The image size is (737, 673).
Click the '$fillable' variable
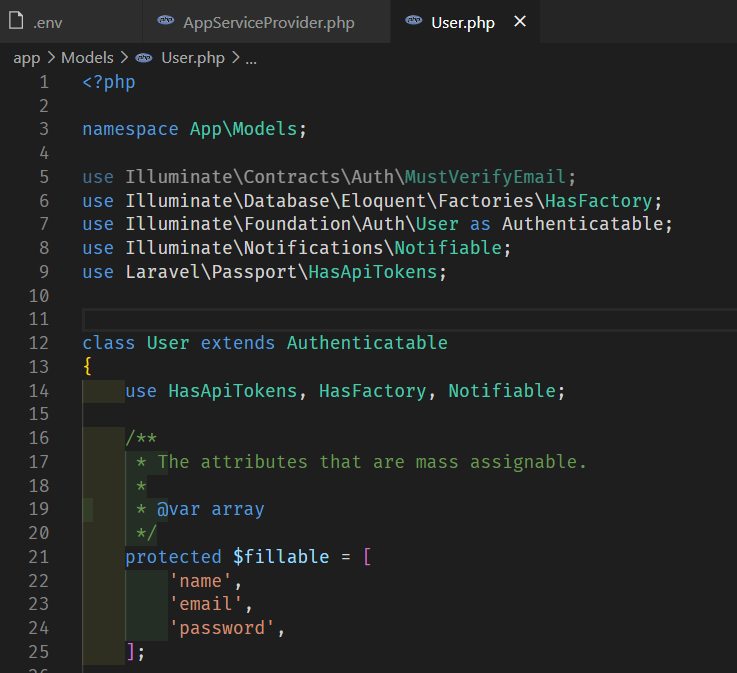(x=281, y=557)
